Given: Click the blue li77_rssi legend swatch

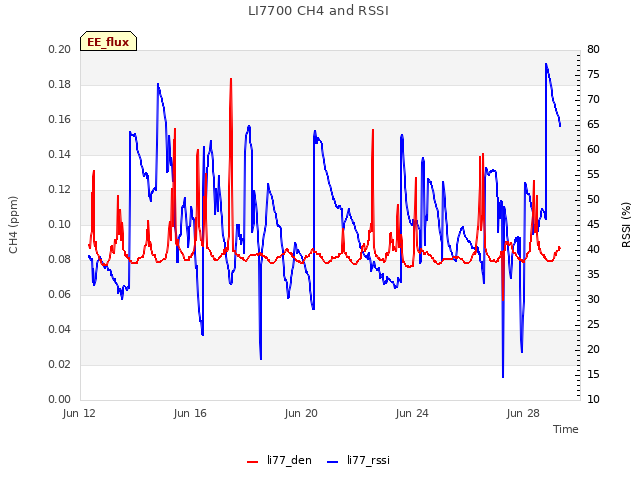Looking at the screenshot, I should tap(333, 462).
